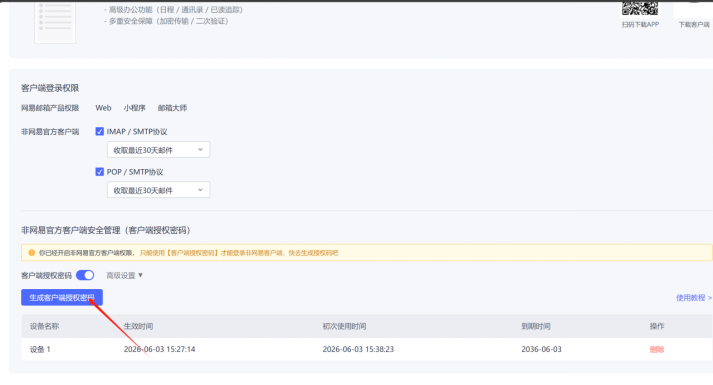This screenshot has width=713, height=385.
Task: Click the document thumbnail image at top
Action: [55, 22]
